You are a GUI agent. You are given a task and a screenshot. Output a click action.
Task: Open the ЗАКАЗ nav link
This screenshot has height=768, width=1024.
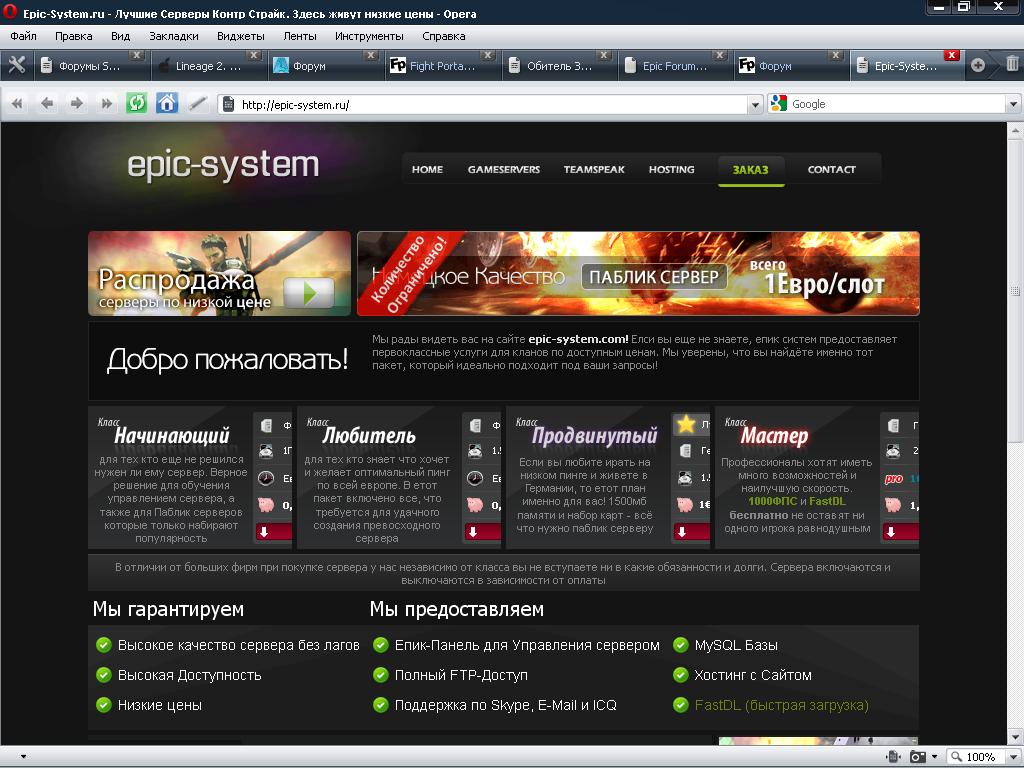pyautogui.click(x=750, y=170)
